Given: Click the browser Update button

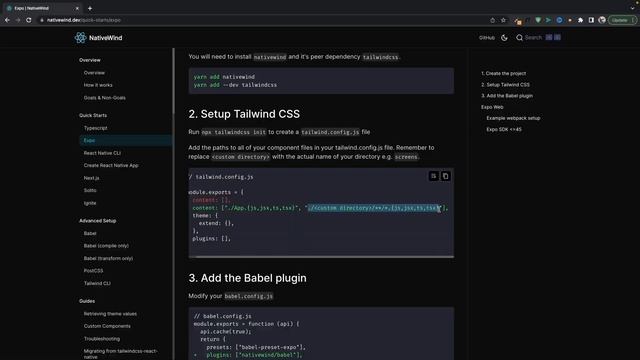Looking at the screenshot, I should click(622, 20).
